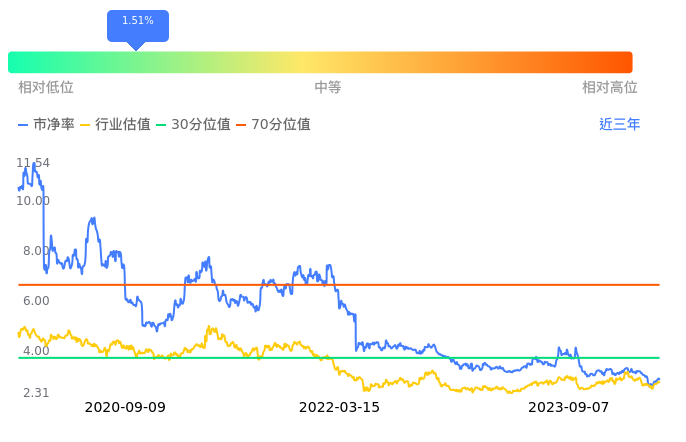
Task: Click the 2022-03-15 date on the x-axis
Action: [340, 408]
